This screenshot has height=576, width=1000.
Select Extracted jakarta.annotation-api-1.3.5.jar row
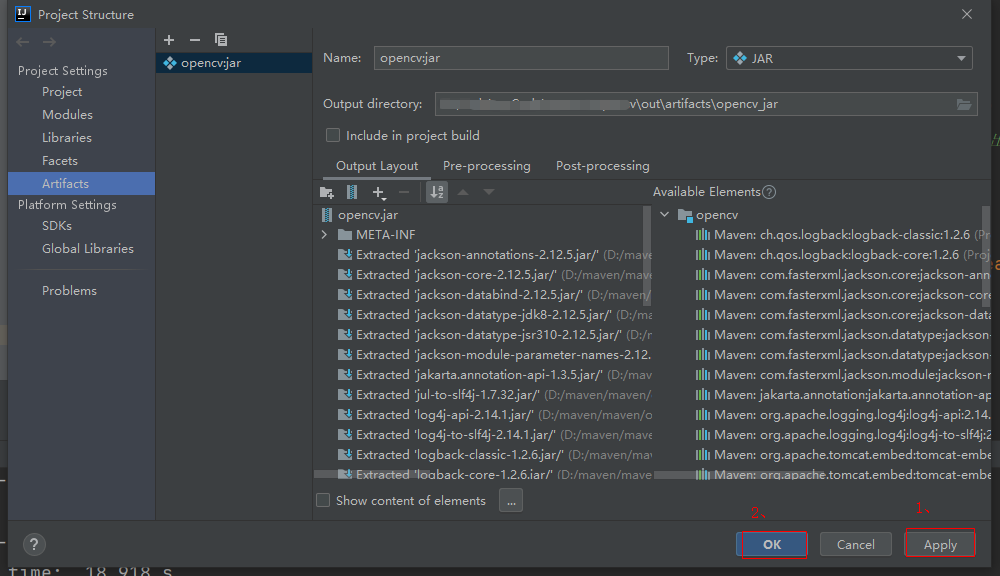[x=494, y=374]
